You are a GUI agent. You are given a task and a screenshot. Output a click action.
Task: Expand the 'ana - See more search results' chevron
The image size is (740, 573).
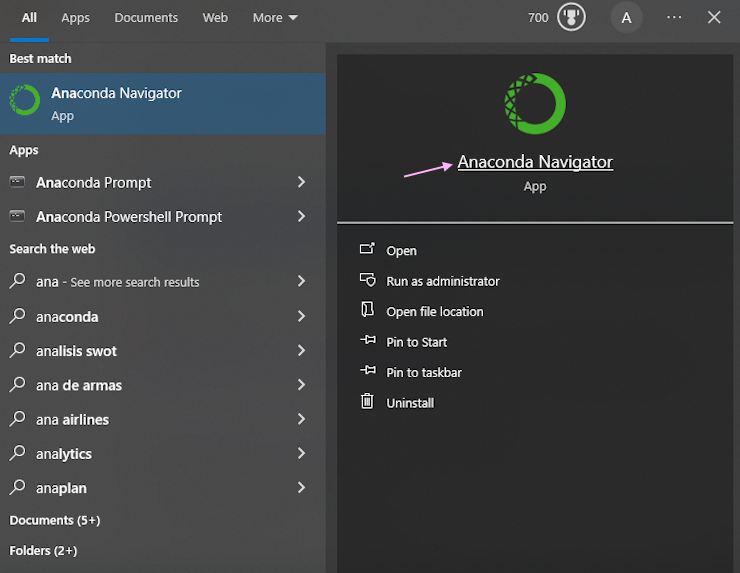[x=301, y=281]
